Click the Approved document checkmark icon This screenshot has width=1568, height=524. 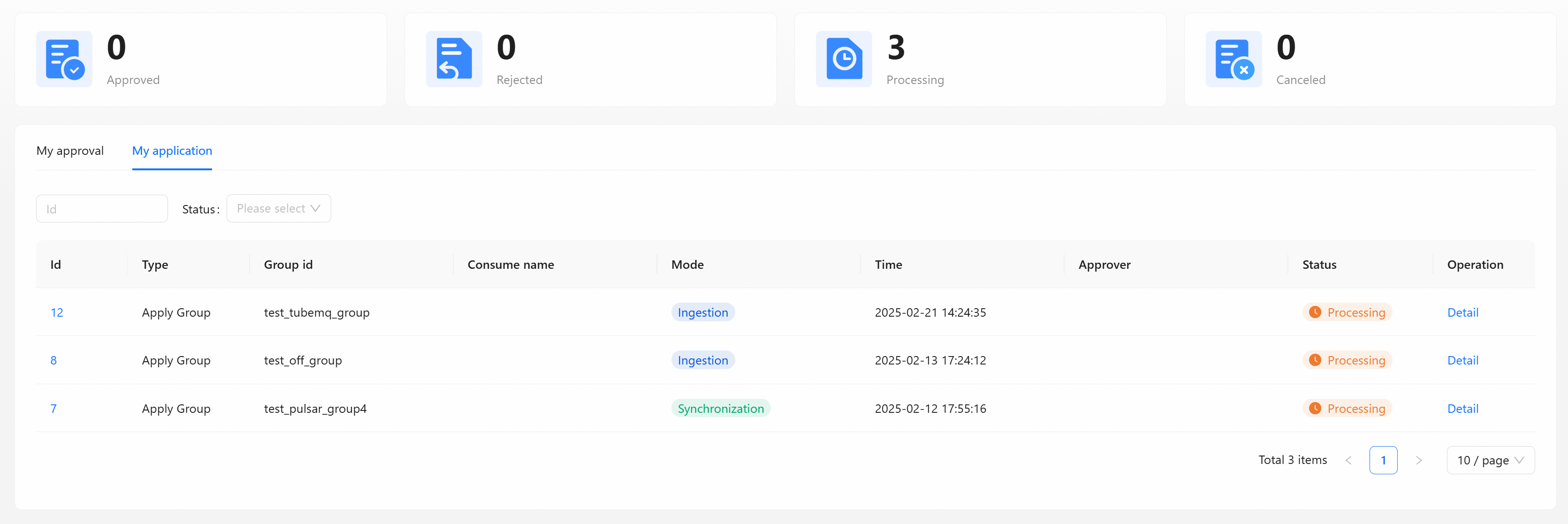click(x=64, y=60)
